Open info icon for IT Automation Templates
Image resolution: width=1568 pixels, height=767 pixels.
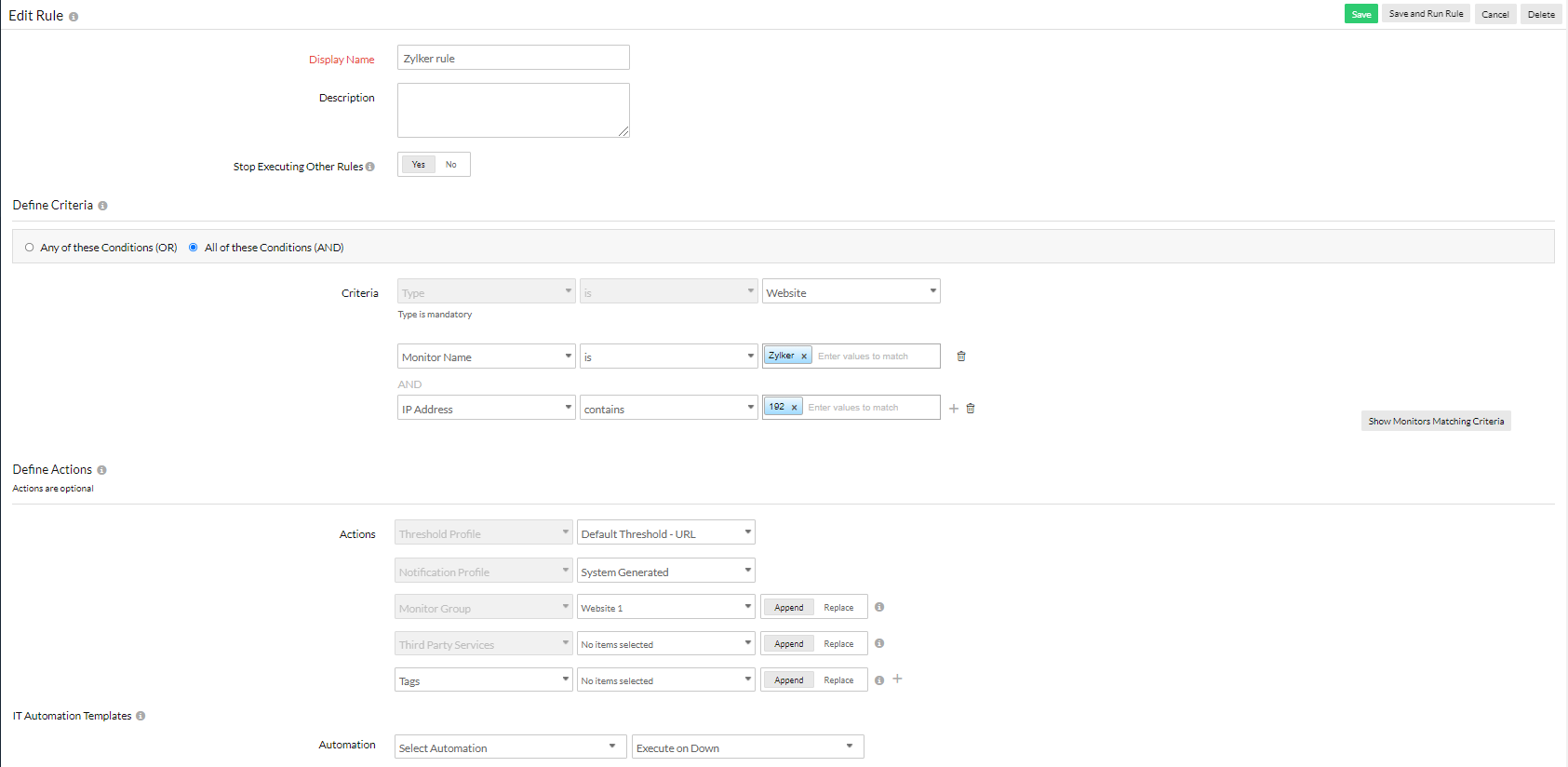[x=141, y=717]
